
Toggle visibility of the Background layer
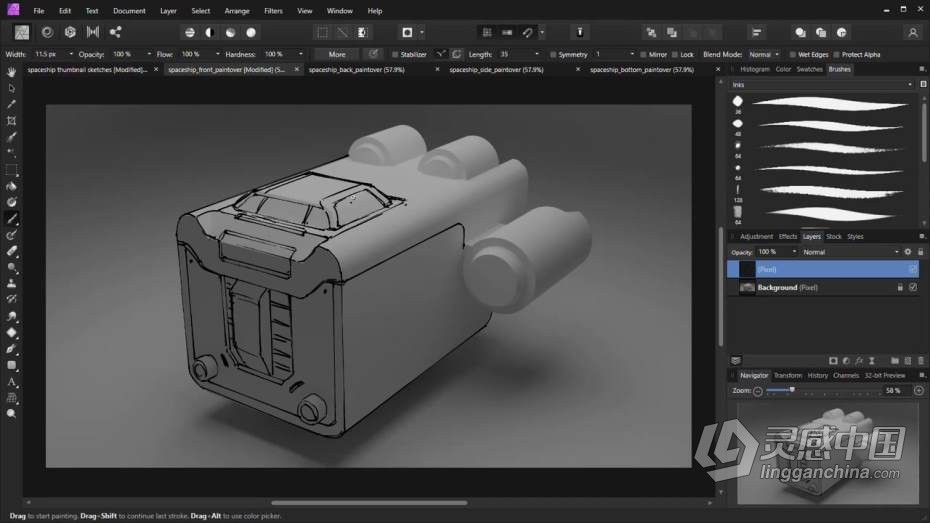point(913,287)
